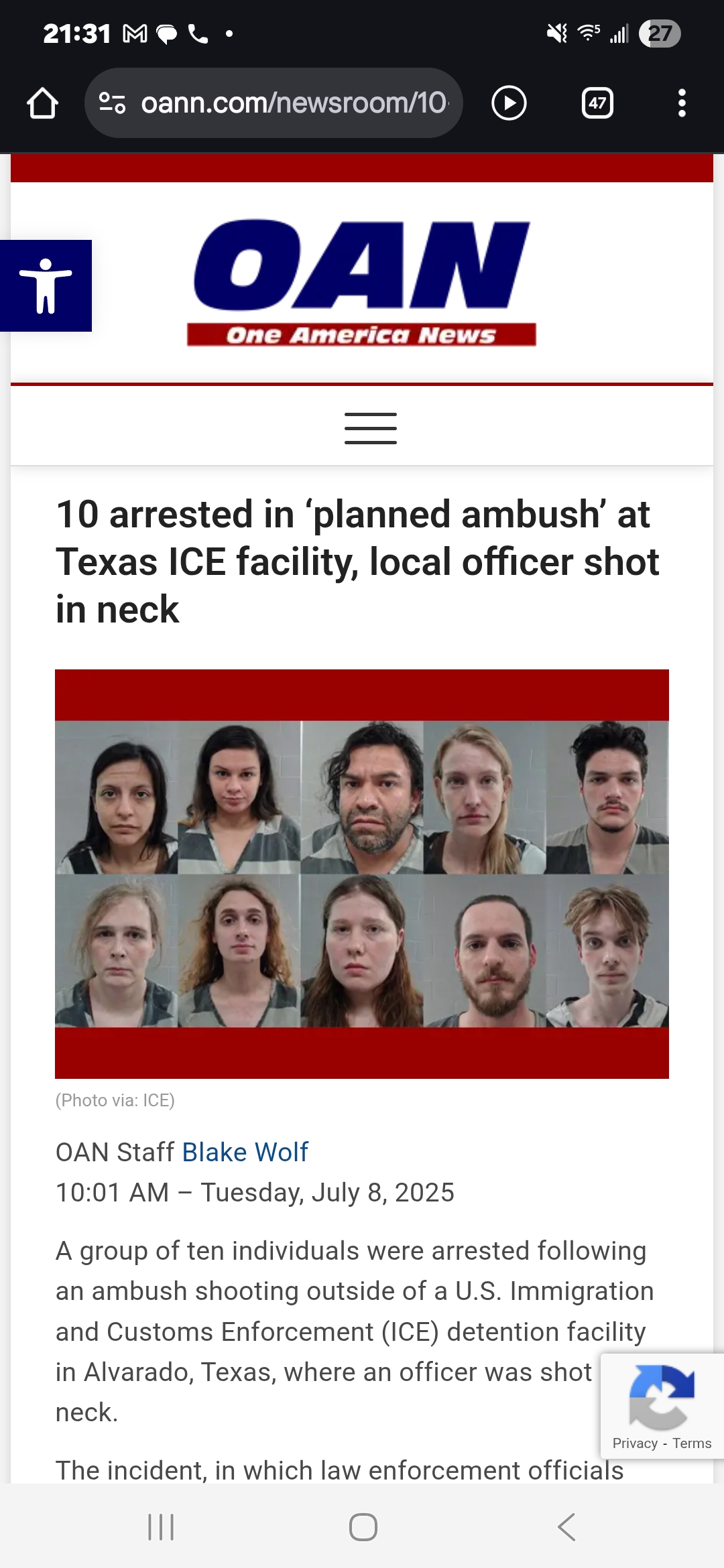Open the accessibility widget button

[46, 285]
